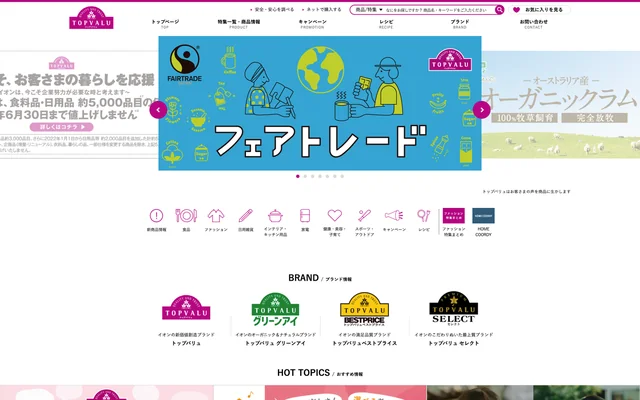Click into the keyword search field
This screenshot has height=400, width=640.
pyautogui.click(x=437, y=10)
